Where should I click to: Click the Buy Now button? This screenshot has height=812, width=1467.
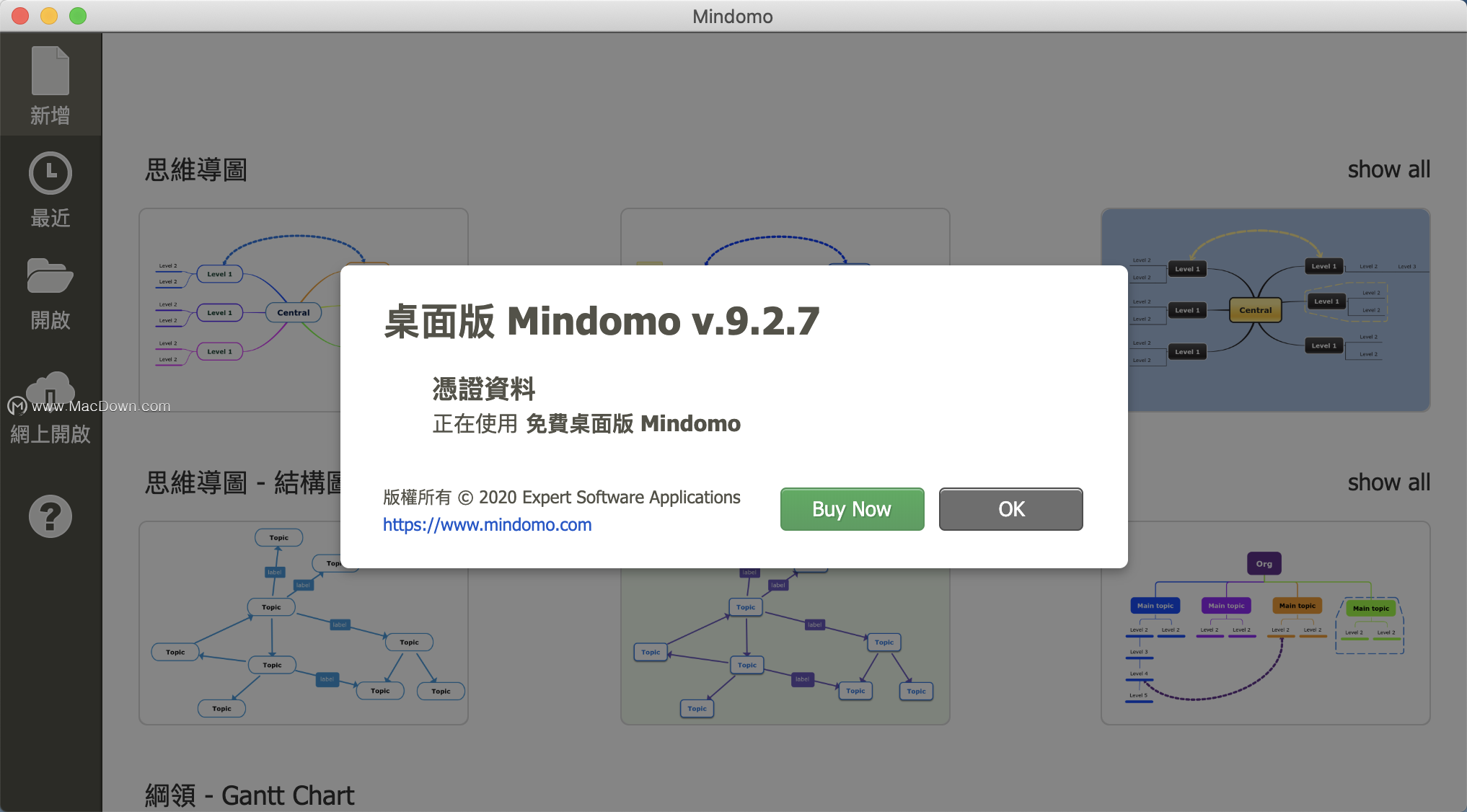pos(852,509)
